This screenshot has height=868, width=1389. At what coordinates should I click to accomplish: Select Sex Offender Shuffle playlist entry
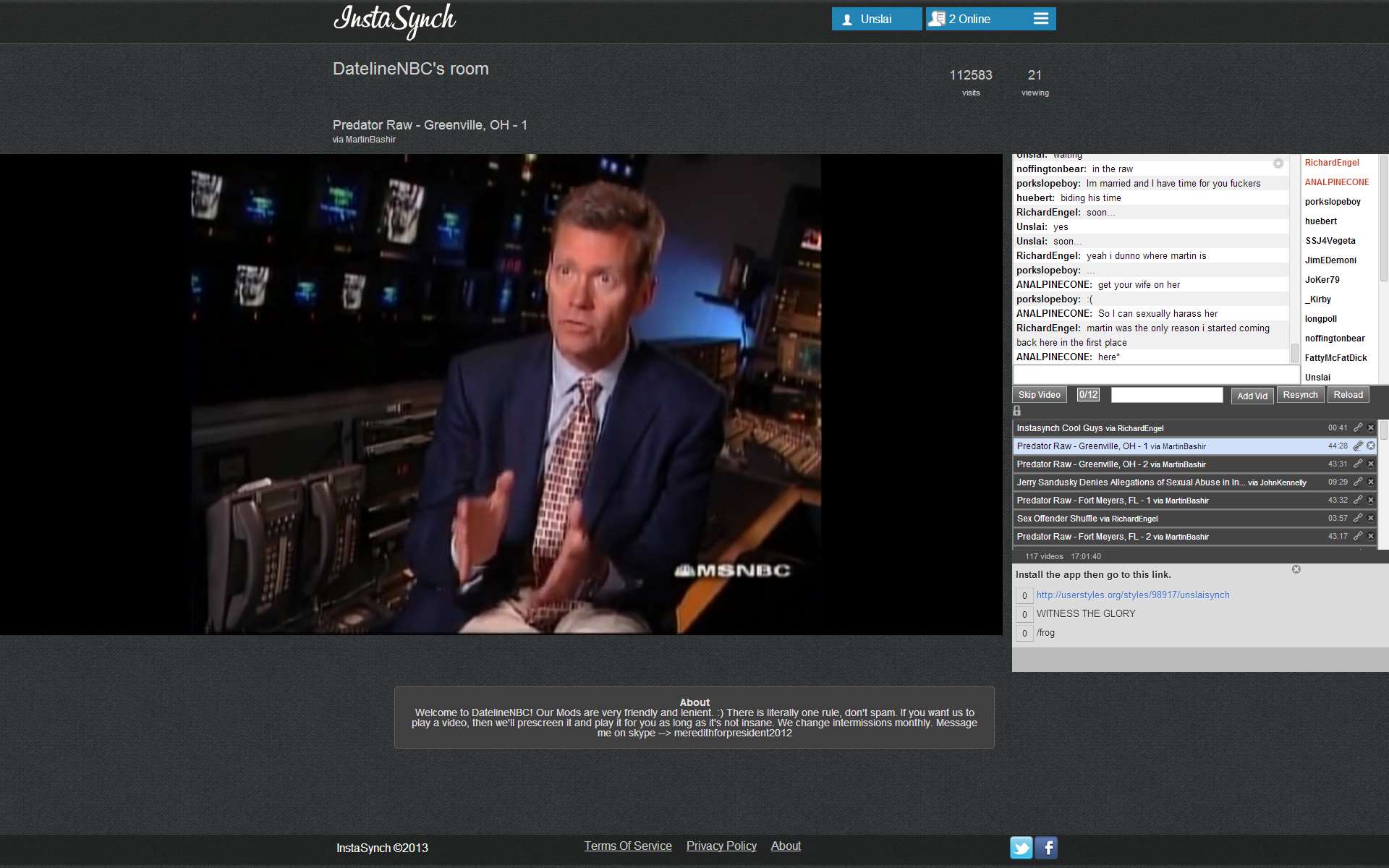(1194, 518)
